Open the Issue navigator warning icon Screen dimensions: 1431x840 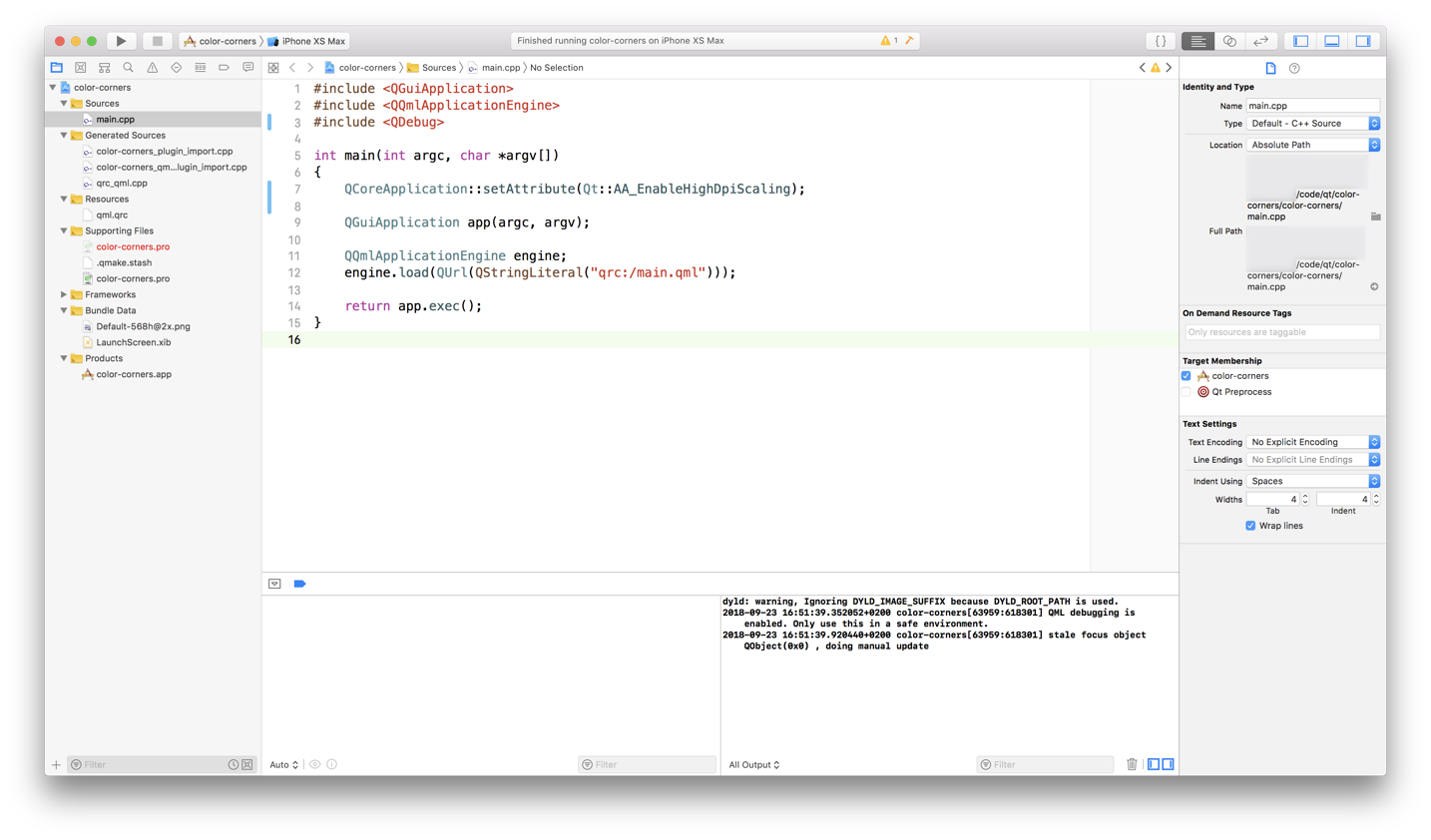pyautogui.click(x=153, y=68)
